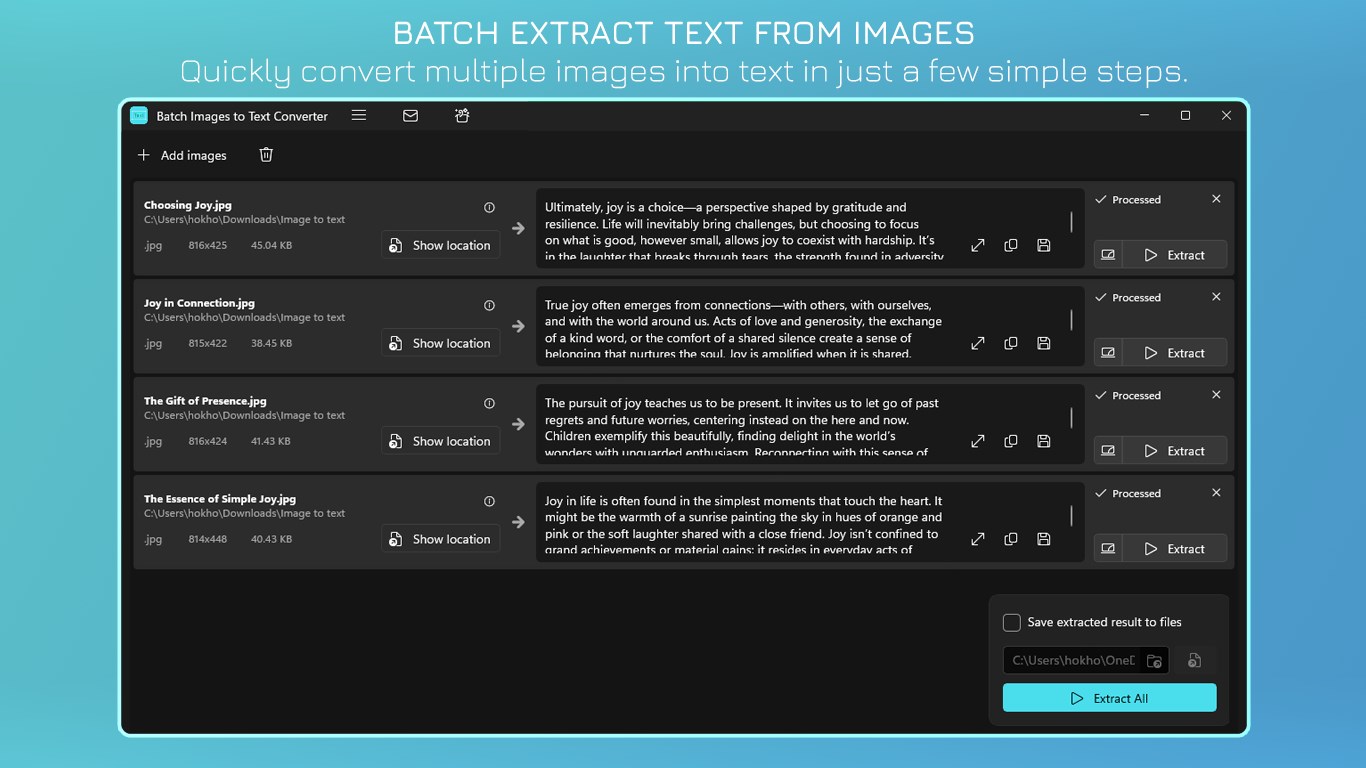
Task: Click extracted text starting 'True joy often emerges'
Action: 742,329
